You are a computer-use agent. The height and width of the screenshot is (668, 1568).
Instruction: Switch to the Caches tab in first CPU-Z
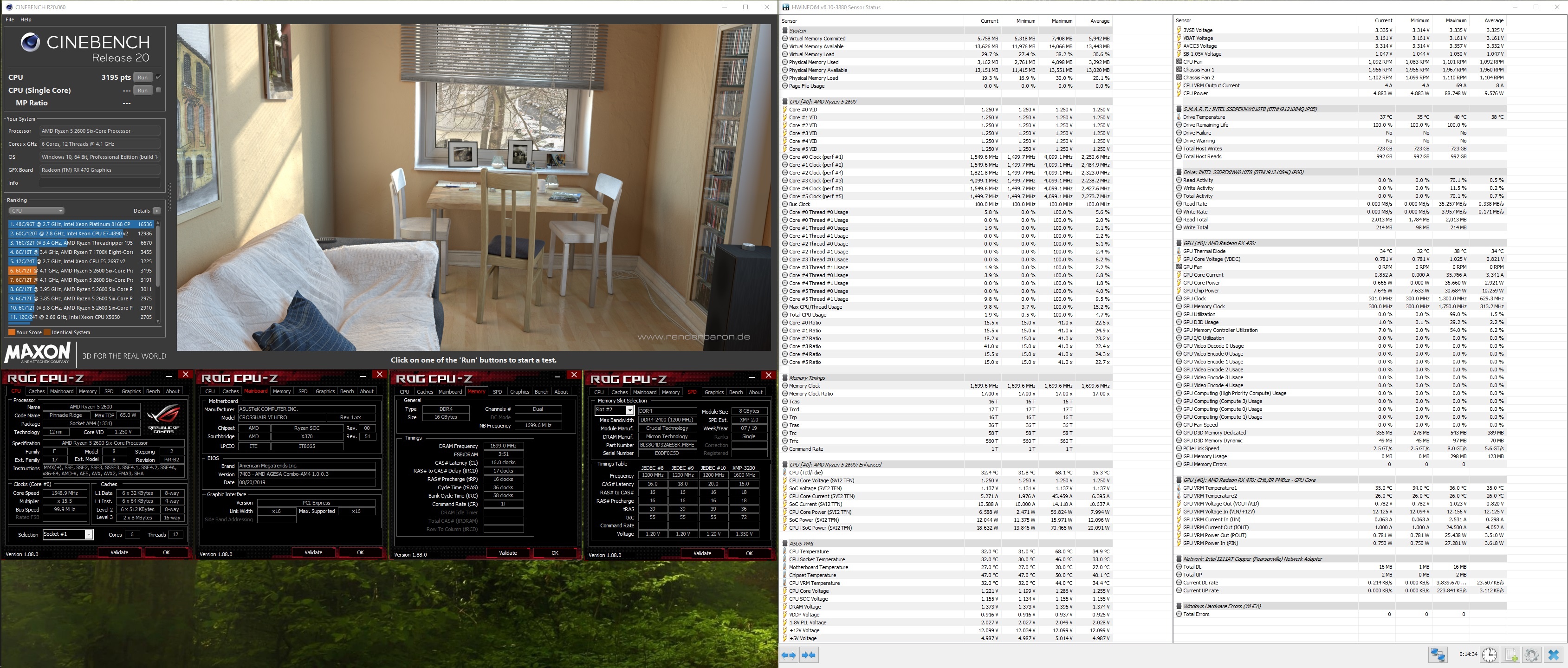tap(37, 391)
